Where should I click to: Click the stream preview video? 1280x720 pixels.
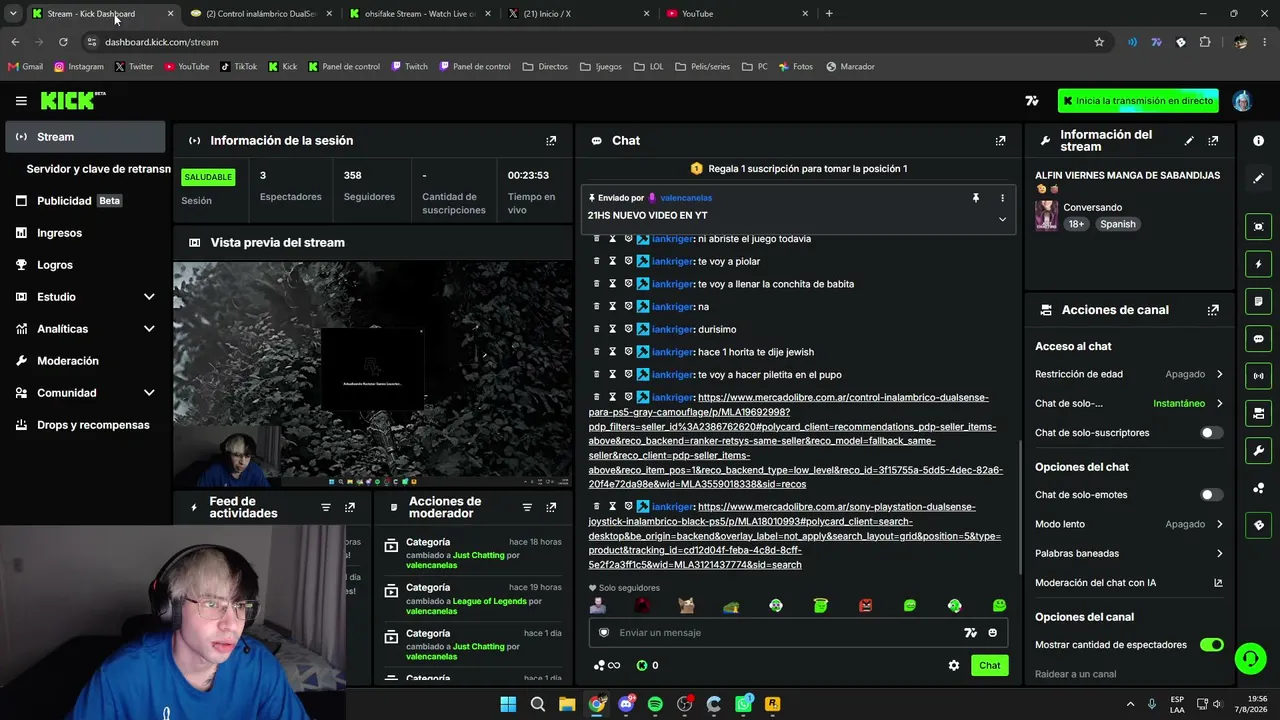tap(373, 375)
